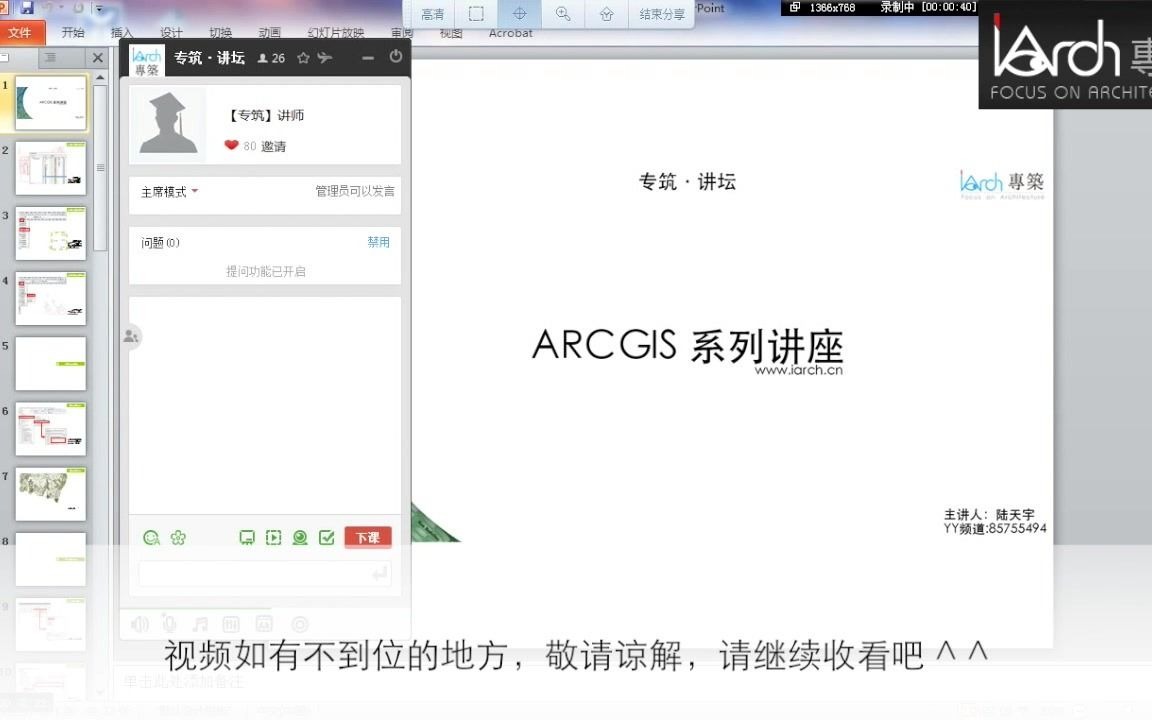Toggle 高清 HD quality on the sharing toolbar
Screen dimensions: 1152x720
pyautogui.click(x=432, y=14)
